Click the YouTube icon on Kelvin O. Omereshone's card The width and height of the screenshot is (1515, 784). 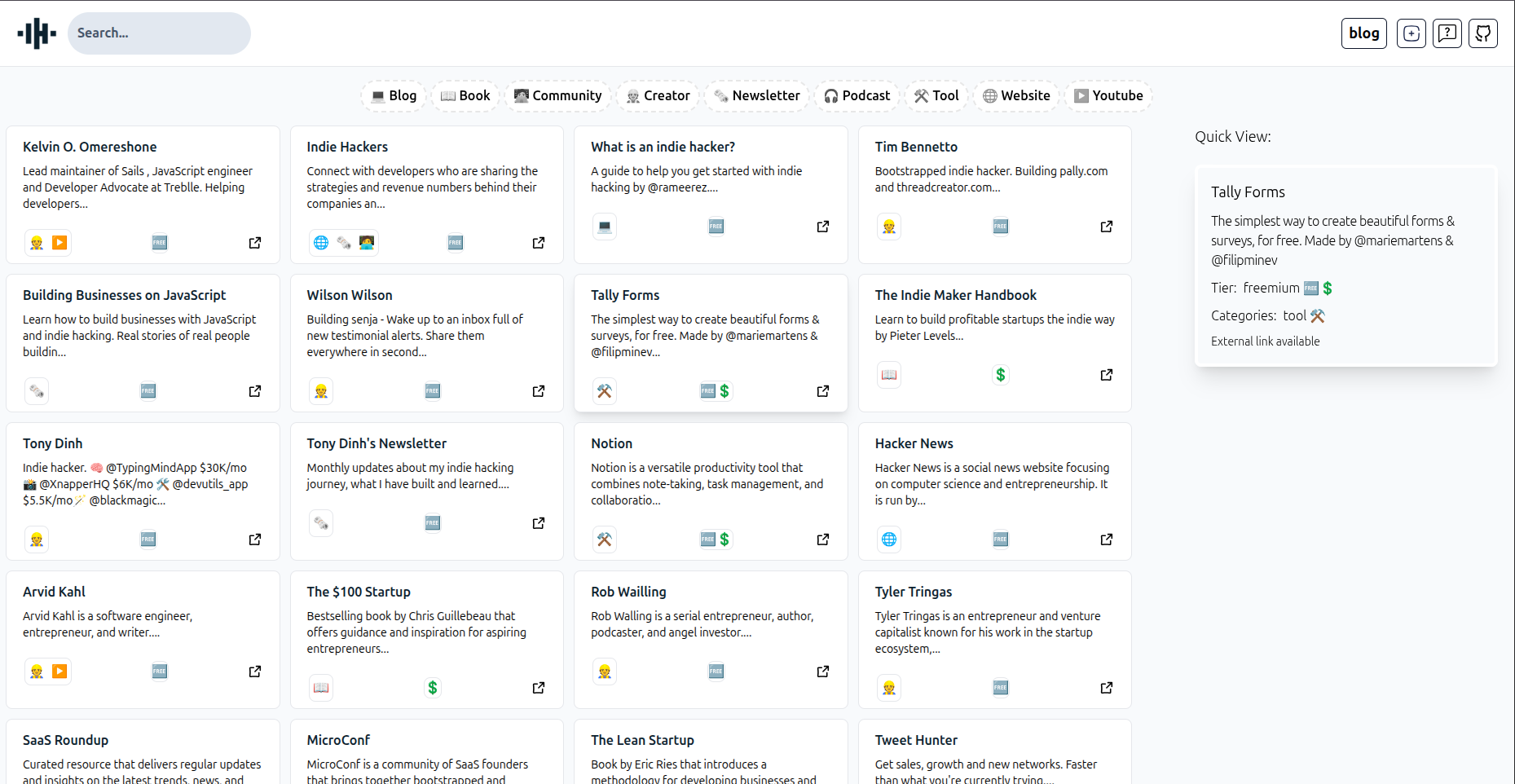point(59,242)
